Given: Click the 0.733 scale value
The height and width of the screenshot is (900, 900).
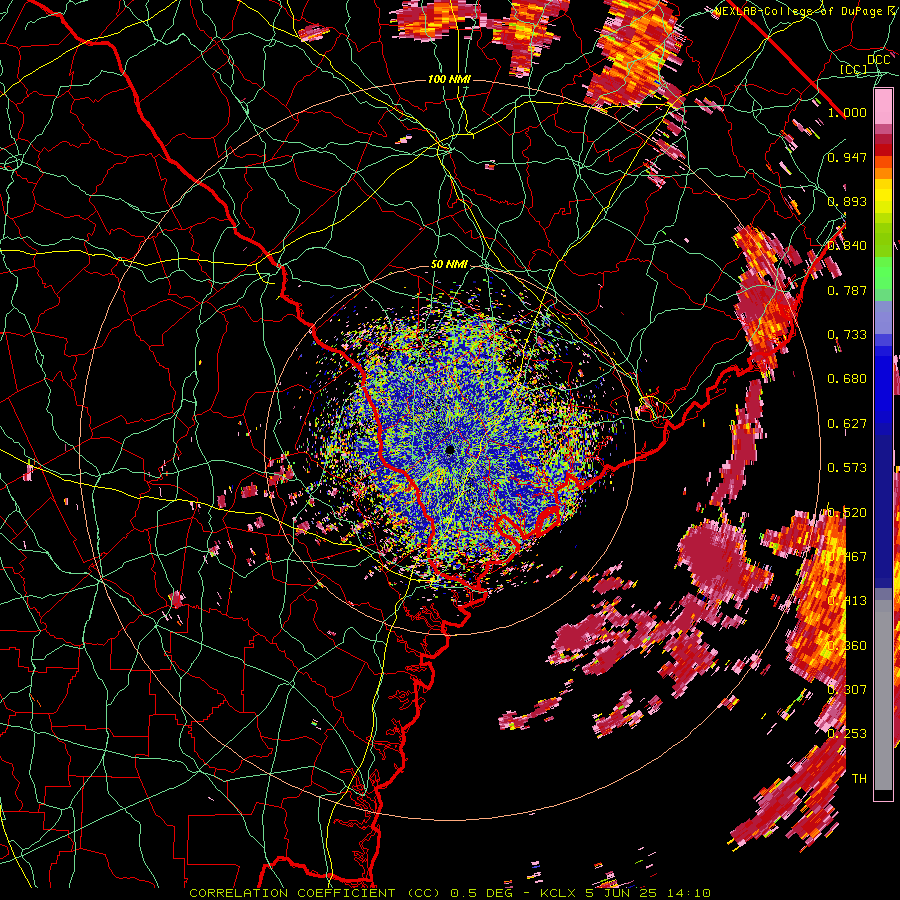Looking at the screenshot, I should coord(847,335).
